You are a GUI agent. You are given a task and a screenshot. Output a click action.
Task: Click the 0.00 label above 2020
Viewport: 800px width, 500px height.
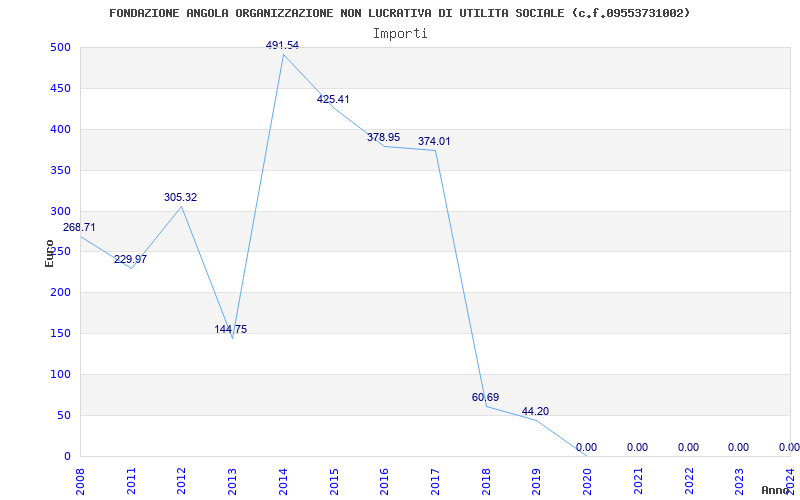(586, 447)
